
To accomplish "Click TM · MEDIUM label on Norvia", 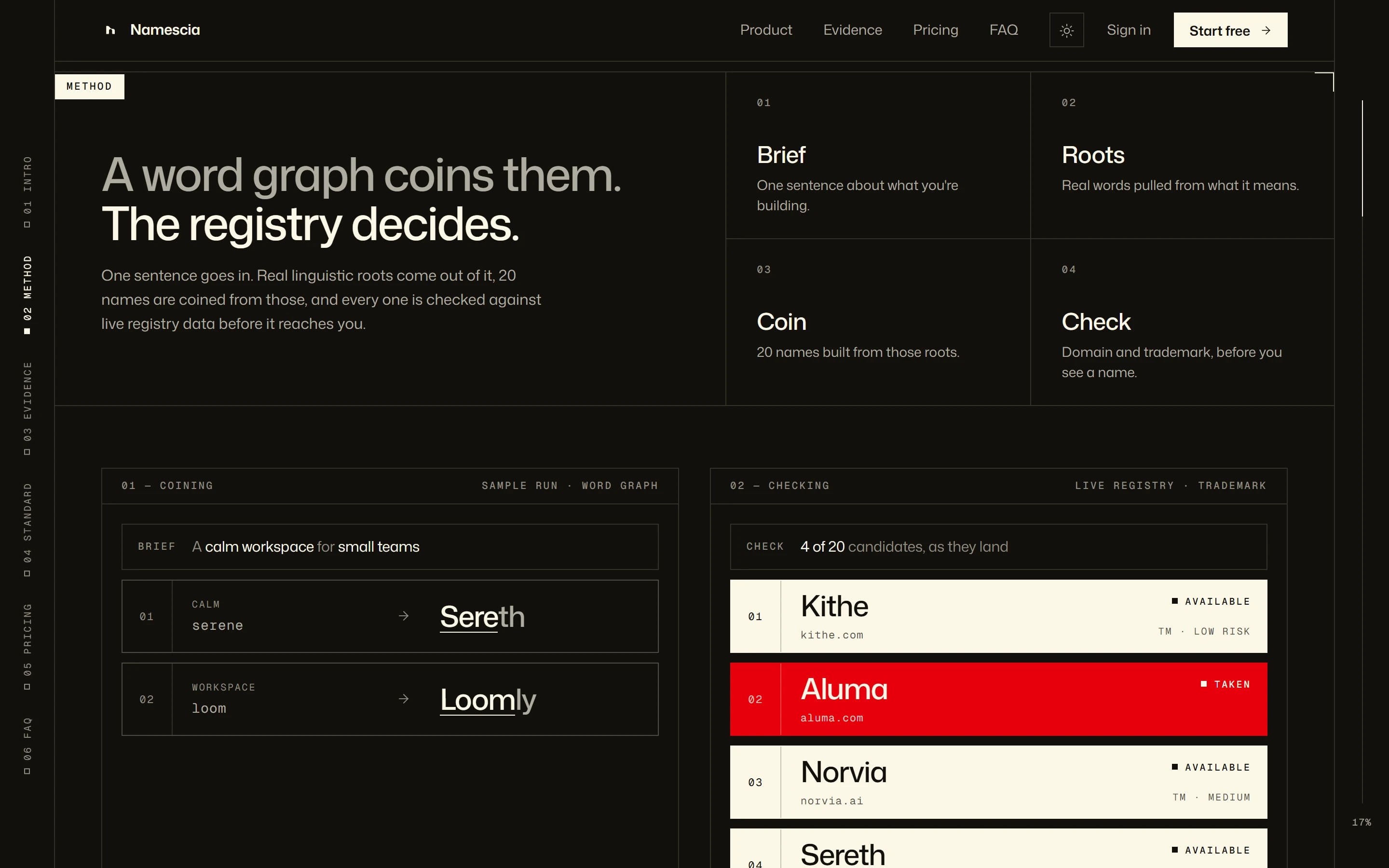I will [x=1212, y=798].
